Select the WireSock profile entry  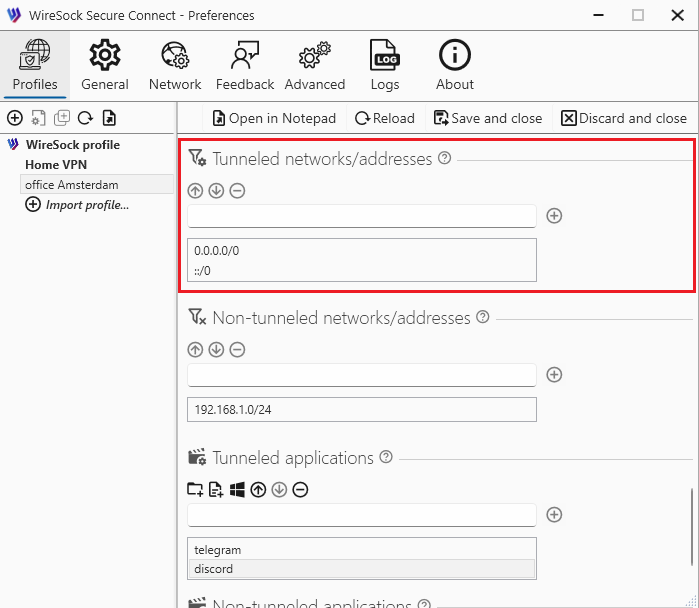pyautogui.click(x=73, y=145)
